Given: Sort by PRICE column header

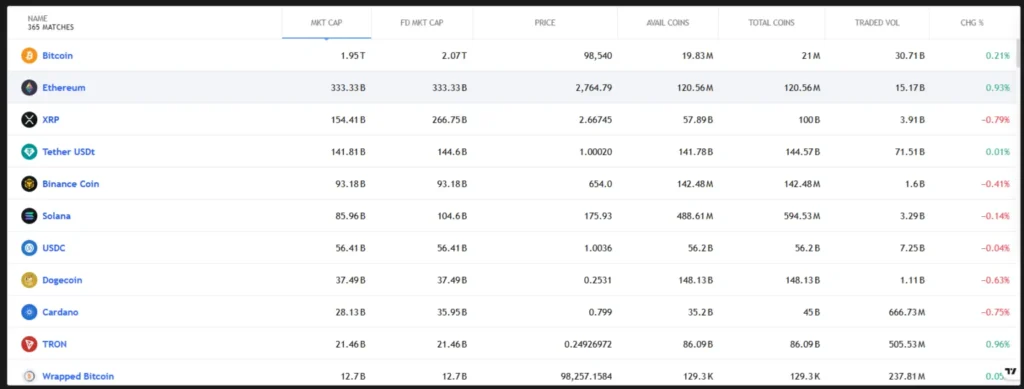Looking at the screenshot, I should 545,23.
